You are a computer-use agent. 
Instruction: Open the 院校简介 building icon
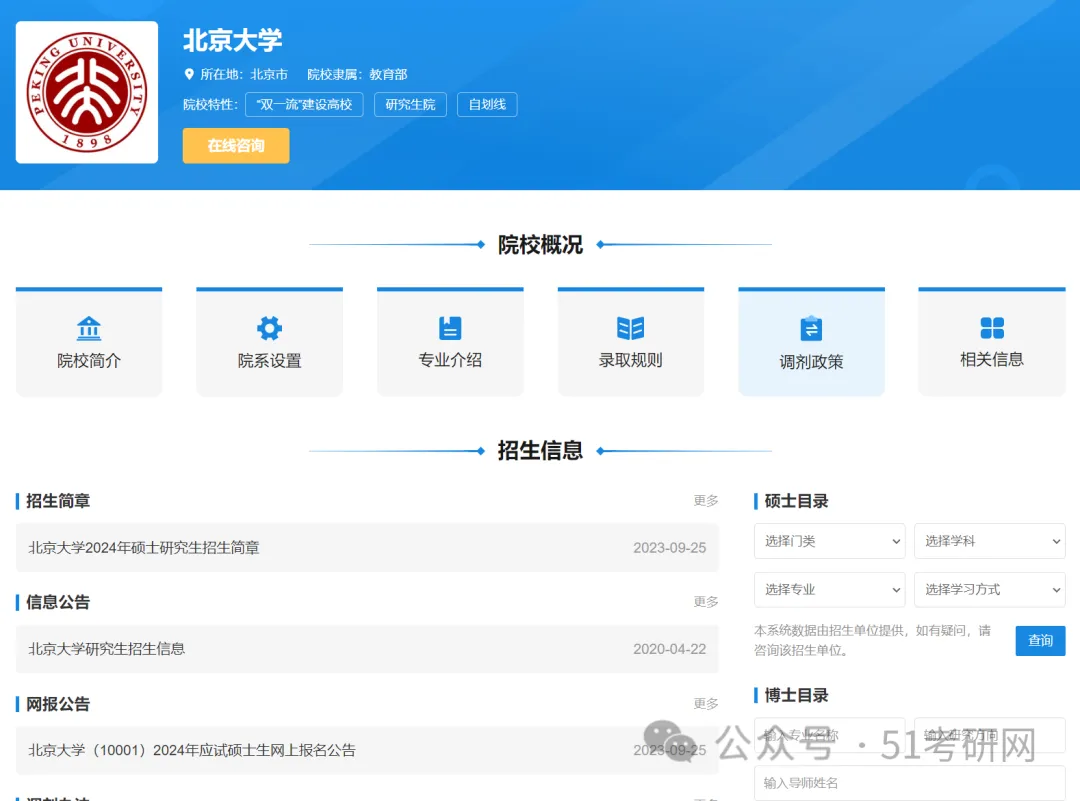click(x=89, y=329)
